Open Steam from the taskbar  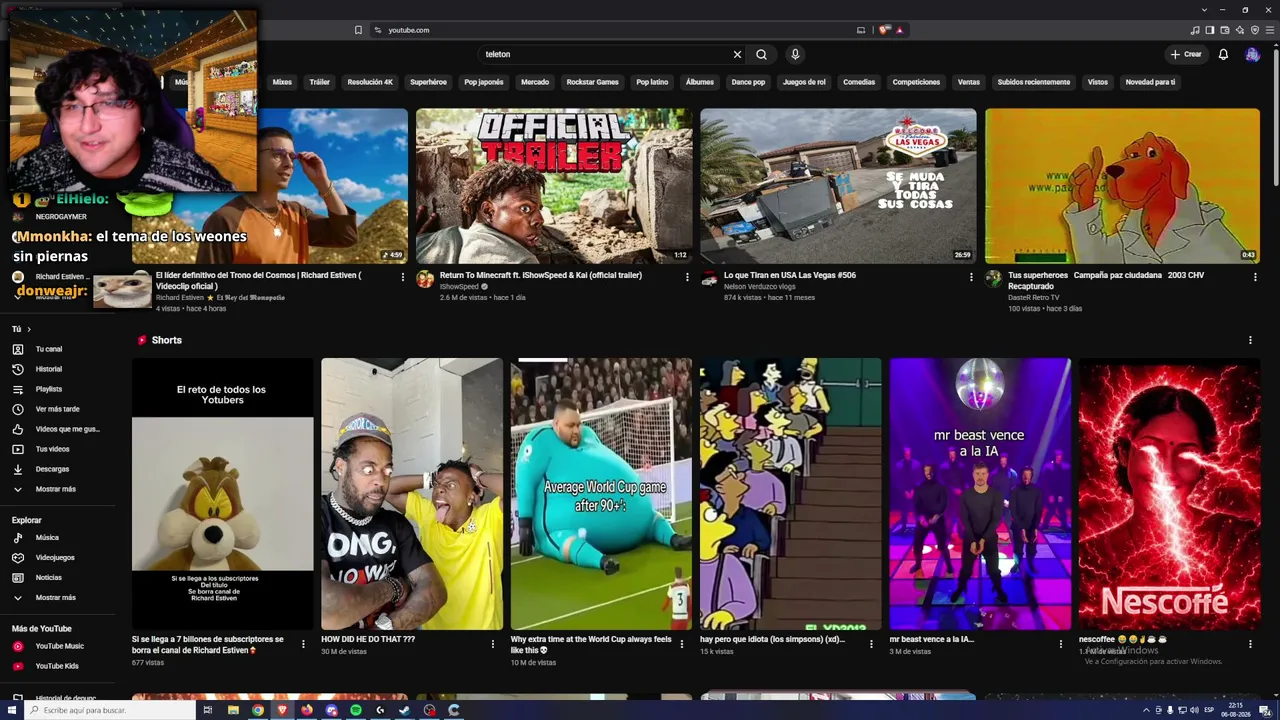pos(405,710)
